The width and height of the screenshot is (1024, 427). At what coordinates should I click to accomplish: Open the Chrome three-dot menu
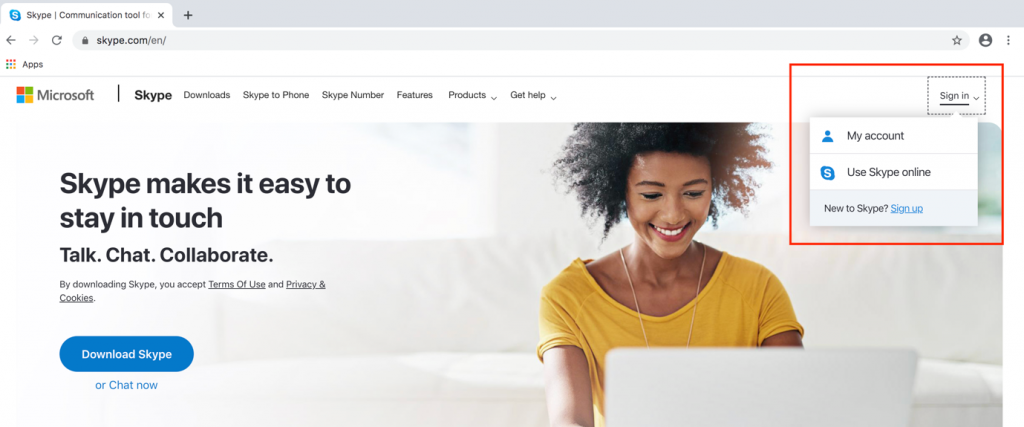click(1008, 40)
